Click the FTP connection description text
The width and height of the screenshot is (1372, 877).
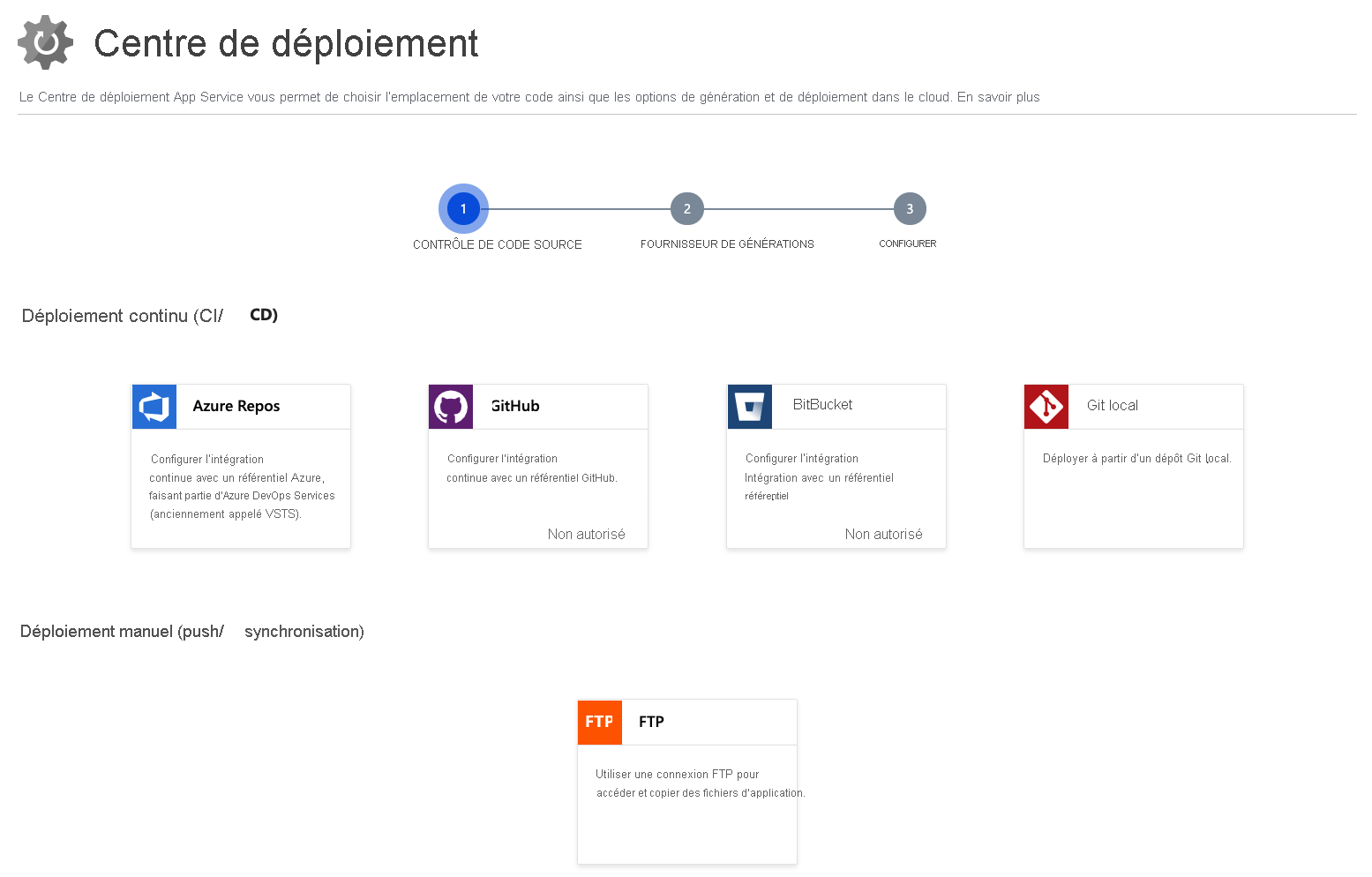coord(701,783)
